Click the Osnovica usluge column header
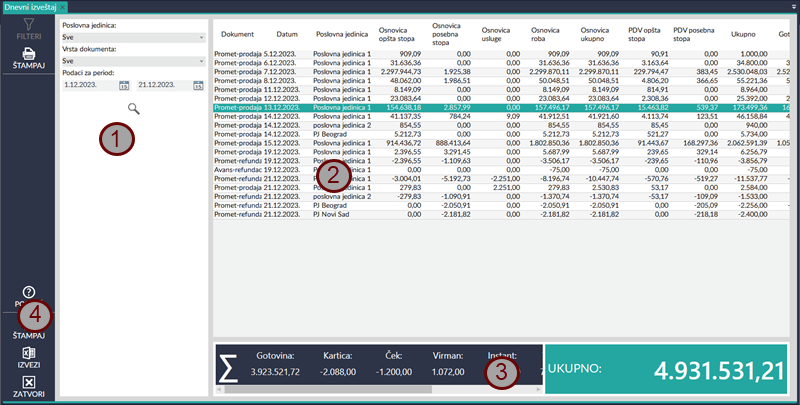 tap(496, 34)
